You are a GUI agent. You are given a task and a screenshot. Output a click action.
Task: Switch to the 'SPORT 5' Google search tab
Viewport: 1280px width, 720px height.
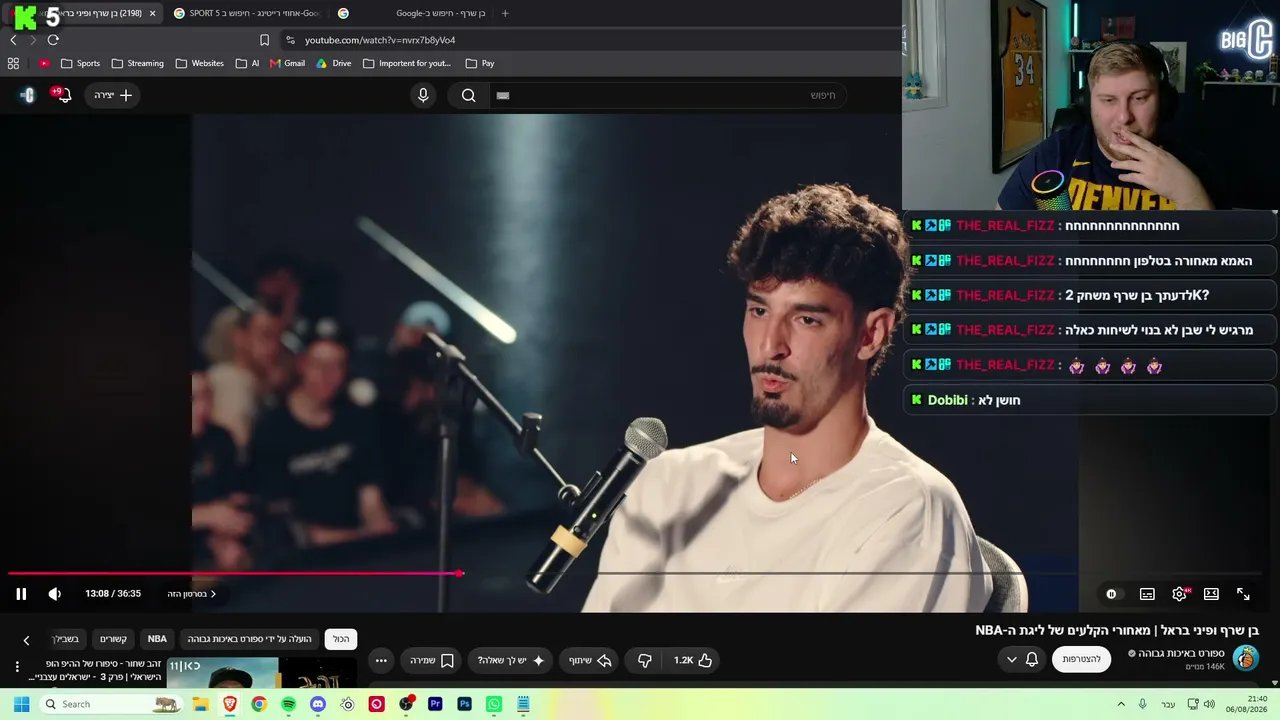coord(246,13)
